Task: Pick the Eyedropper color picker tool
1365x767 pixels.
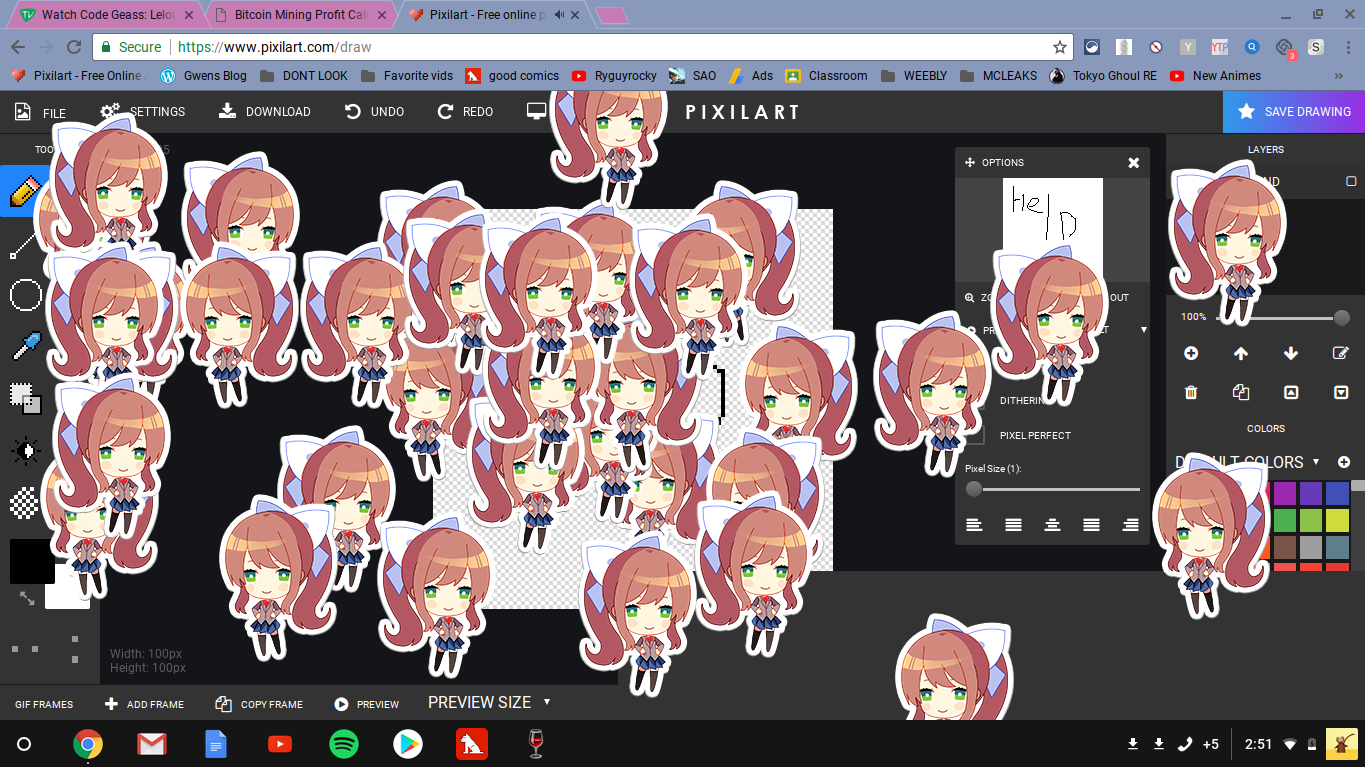Action: point(25,346)
